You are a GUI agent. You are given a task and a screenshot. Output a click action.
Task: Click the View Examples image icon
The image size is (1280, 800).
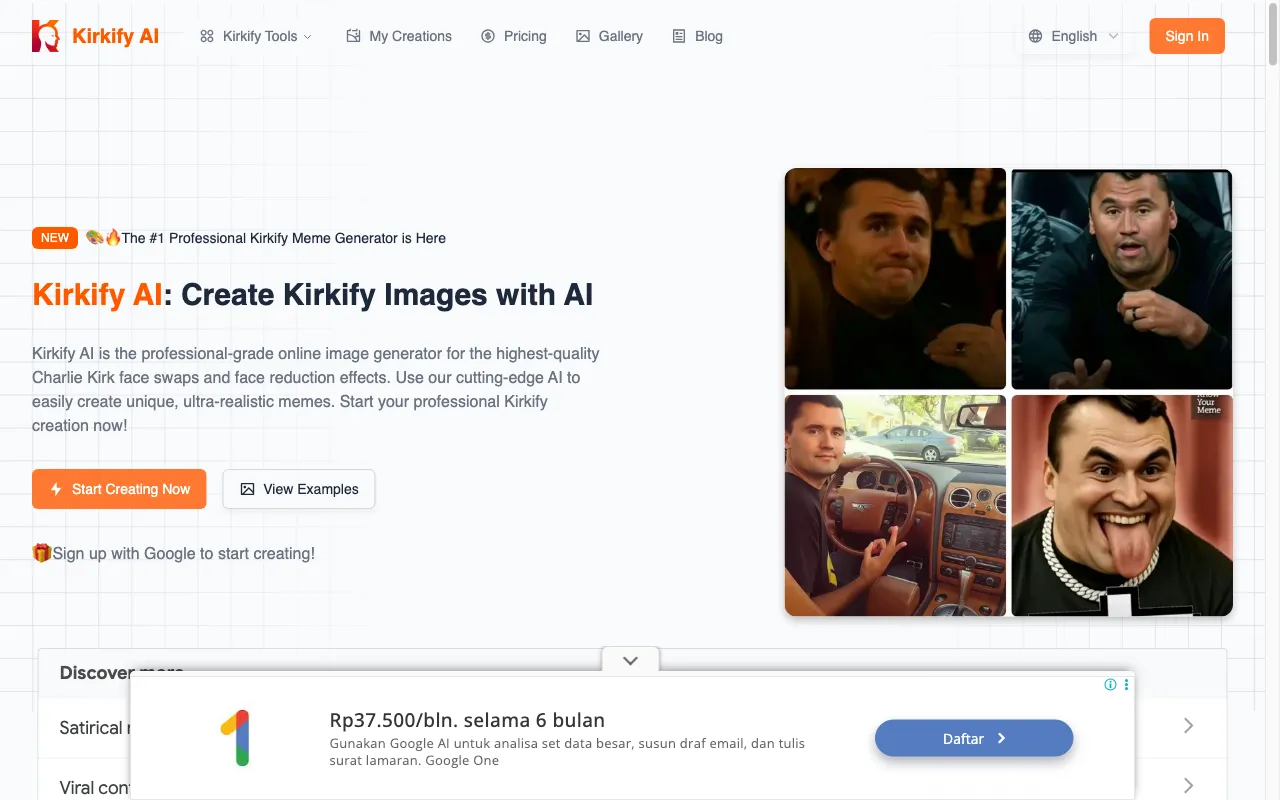247,489
